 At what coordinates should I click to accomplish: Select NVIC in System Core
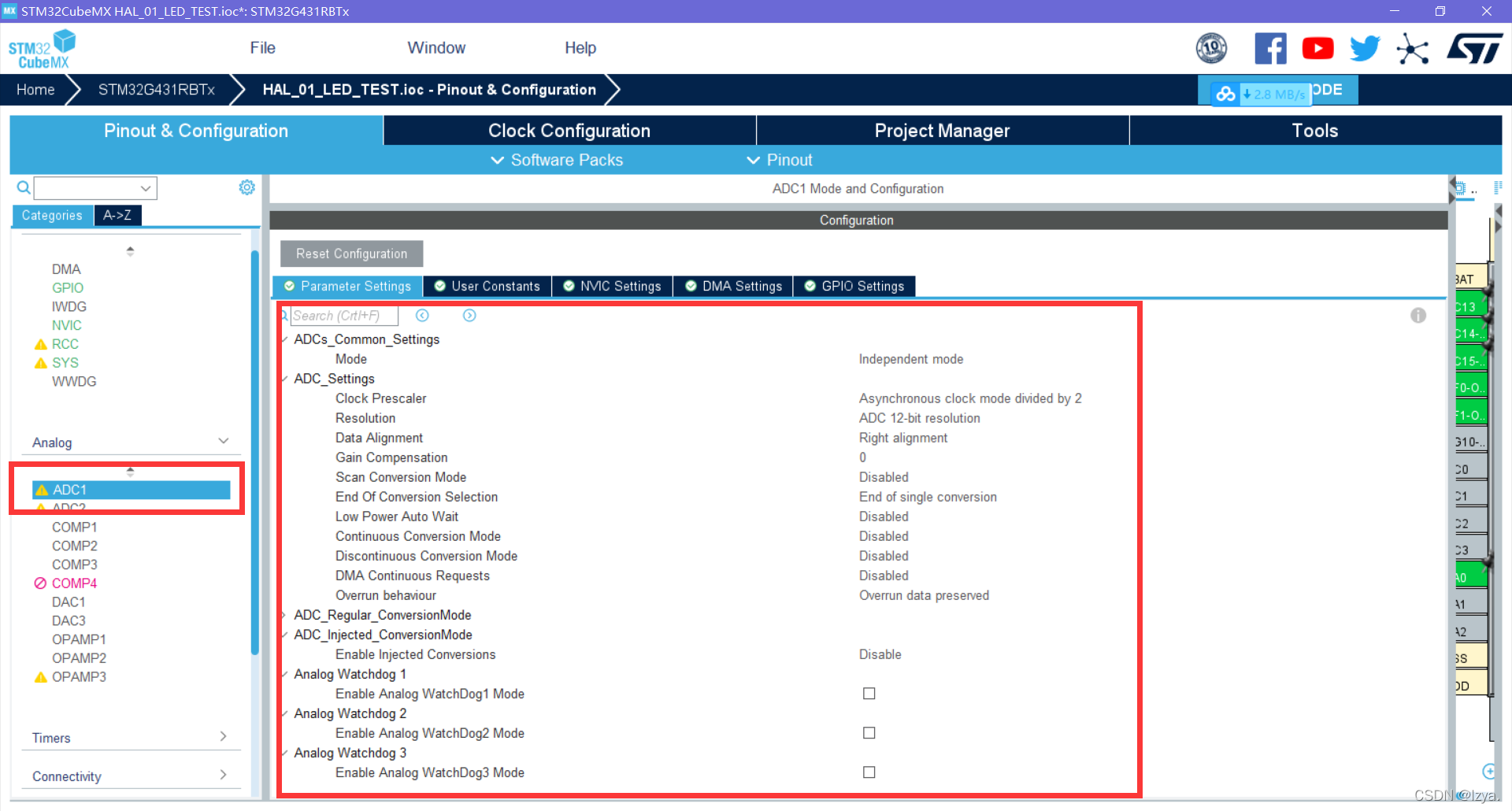coord(67,325)
